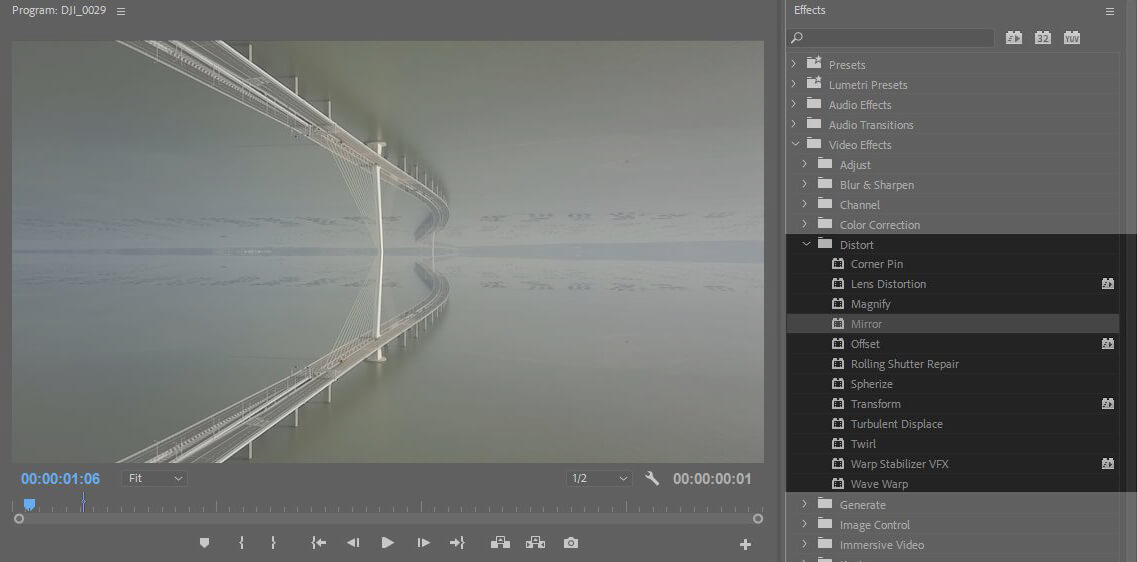Click the Mark Out button
The width and height of the screenshot is (1137, 562).
coord(273,542)
